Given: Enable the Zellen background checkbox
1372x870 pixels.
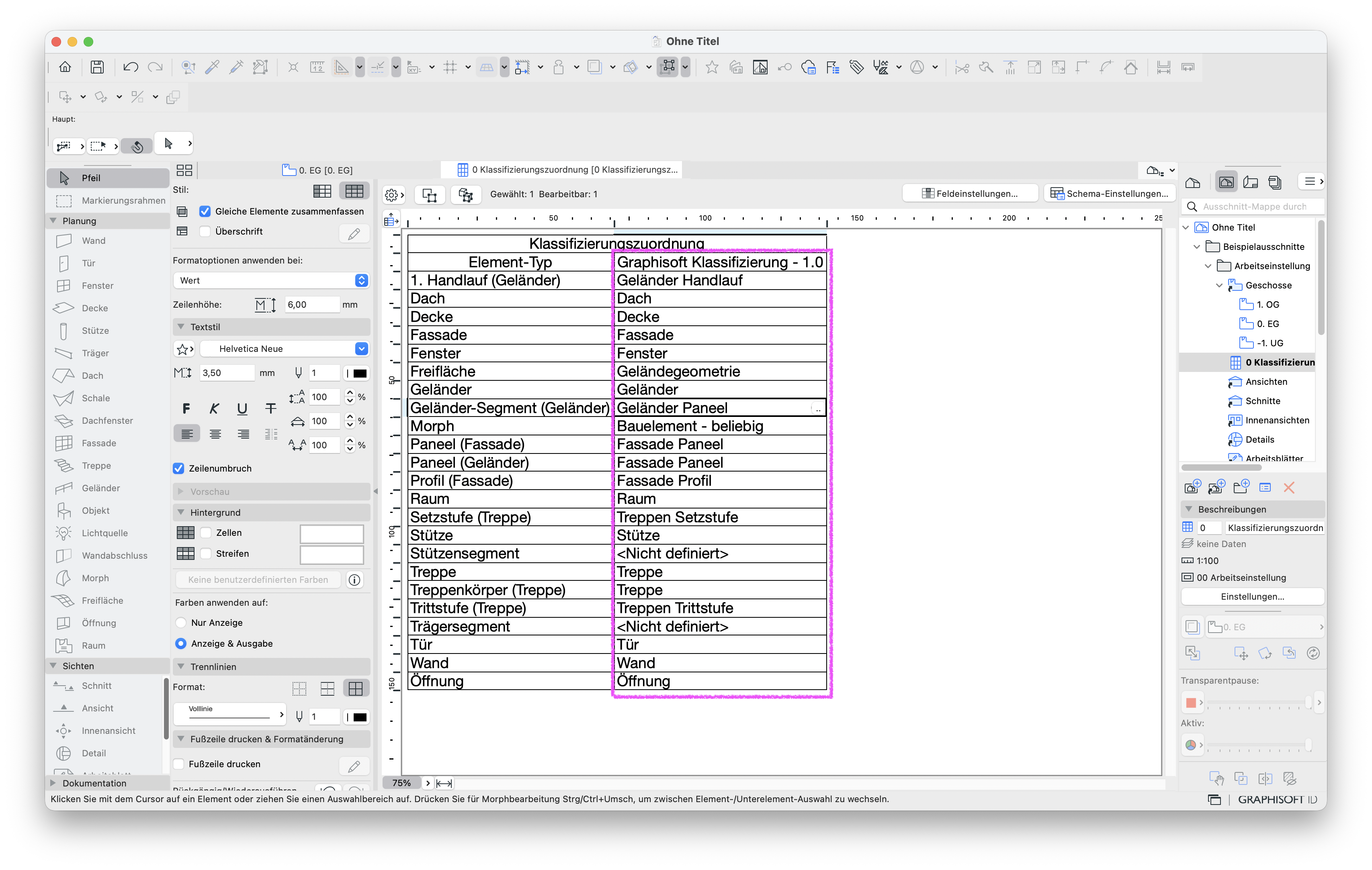Looking at the screenshot, I should 206,533.
